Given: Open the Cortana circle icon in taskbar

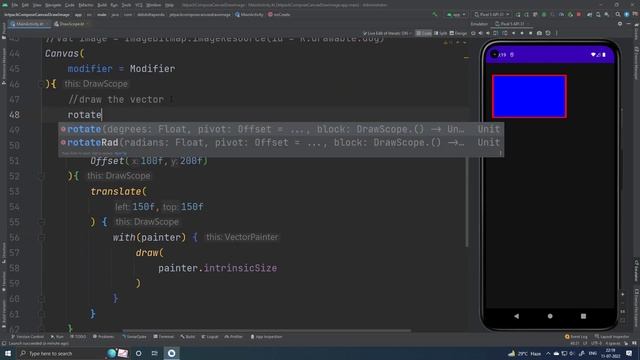Looking at the screenshot, I should point(139,353).
